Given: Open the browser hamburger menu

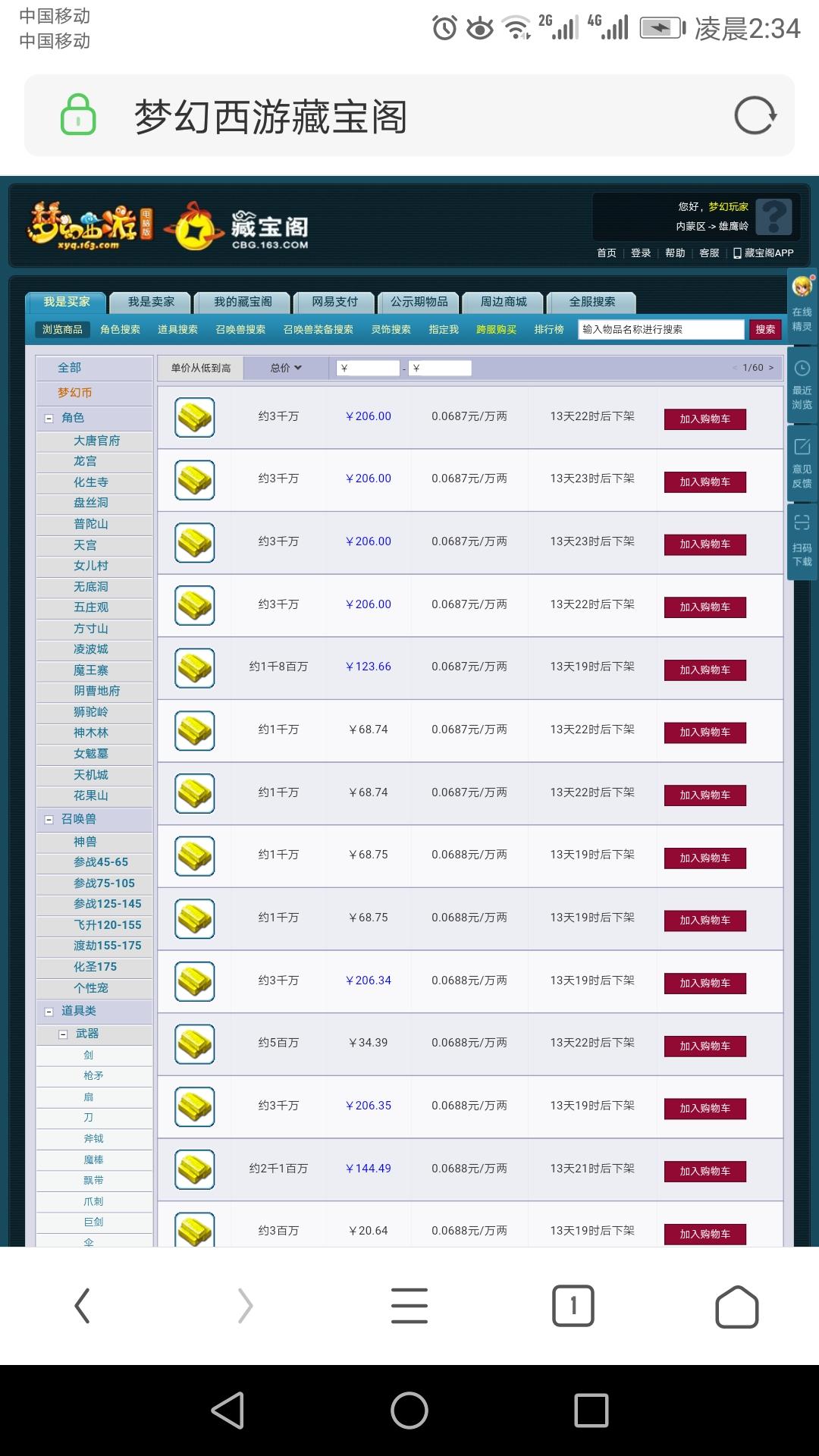Looking at the screenshot, I should coord(409,1306).
